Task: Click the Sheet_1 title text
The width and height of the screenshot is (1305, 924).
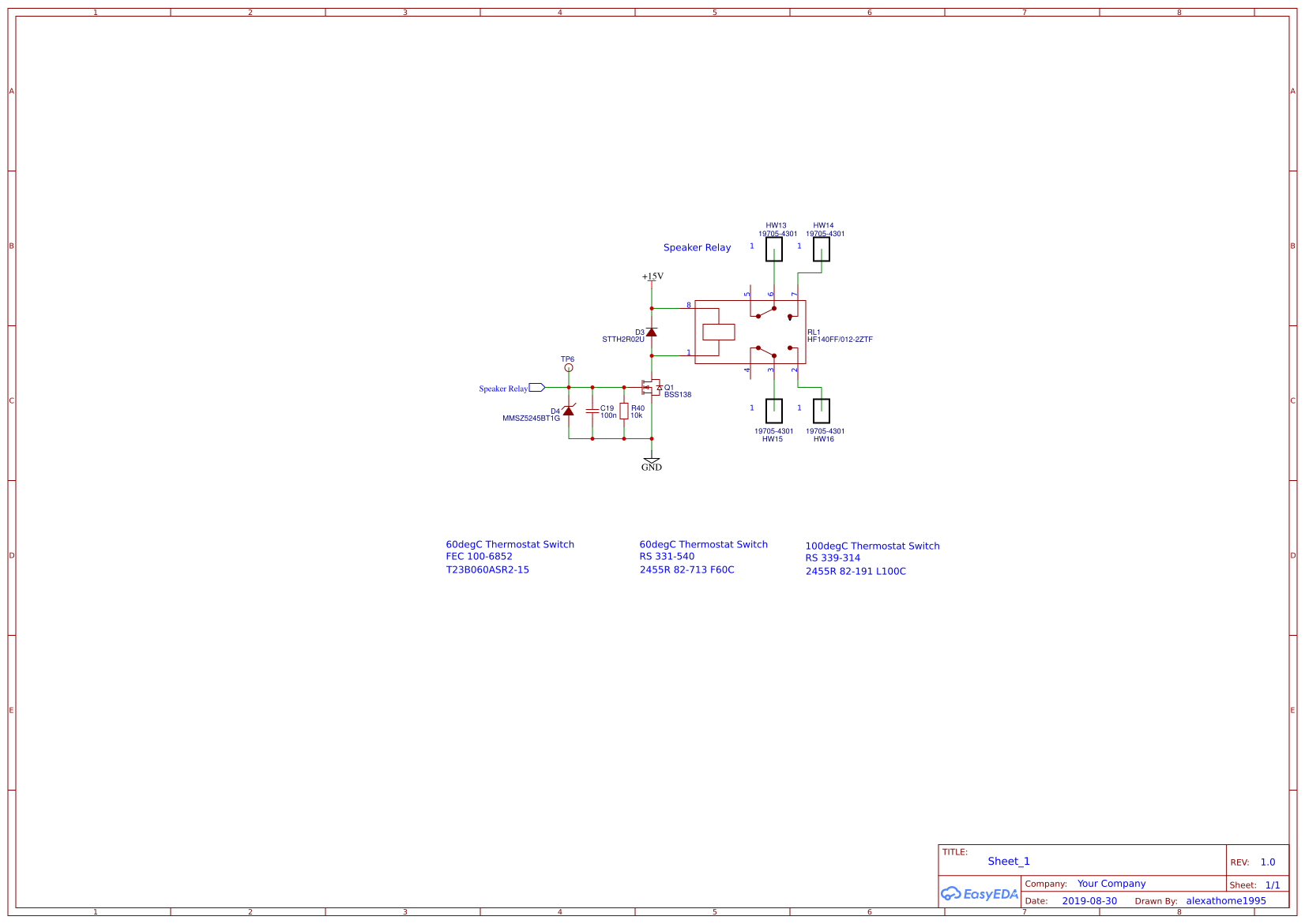Action: pyautogui.click(x=1008, y=861)
